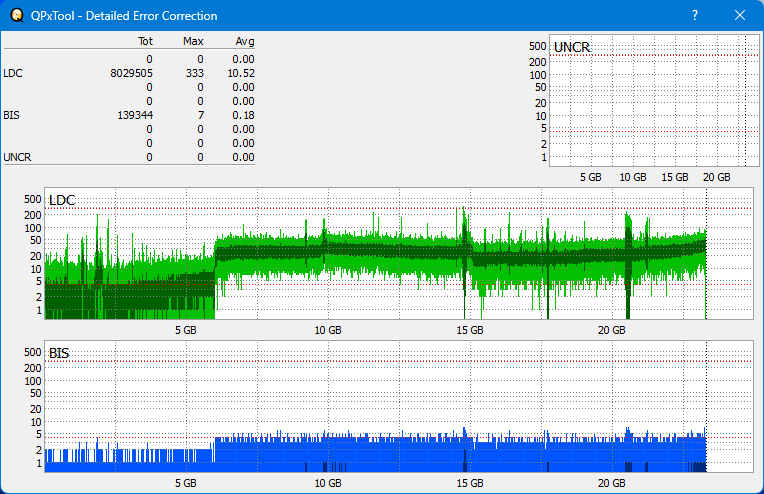Click the LDC graph title label
The width and height of the screenshot is (764, 494).
click(x=62, y=201)
